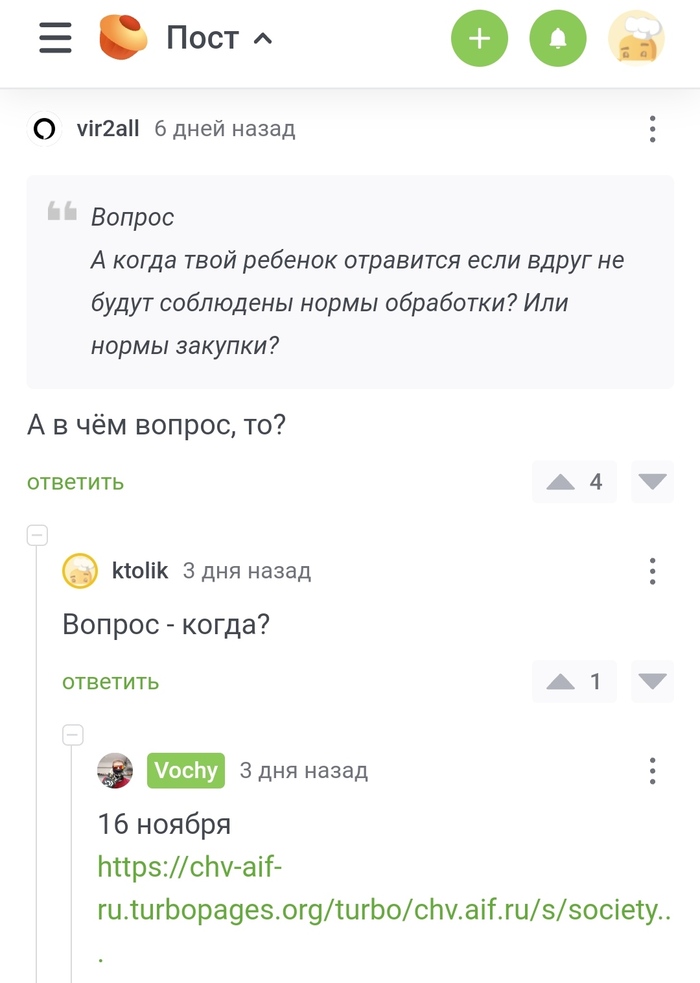Viewport: 700px width, 983px height.
Task: Open vir2all's profile avatar
Action: (x=44, y=129)
